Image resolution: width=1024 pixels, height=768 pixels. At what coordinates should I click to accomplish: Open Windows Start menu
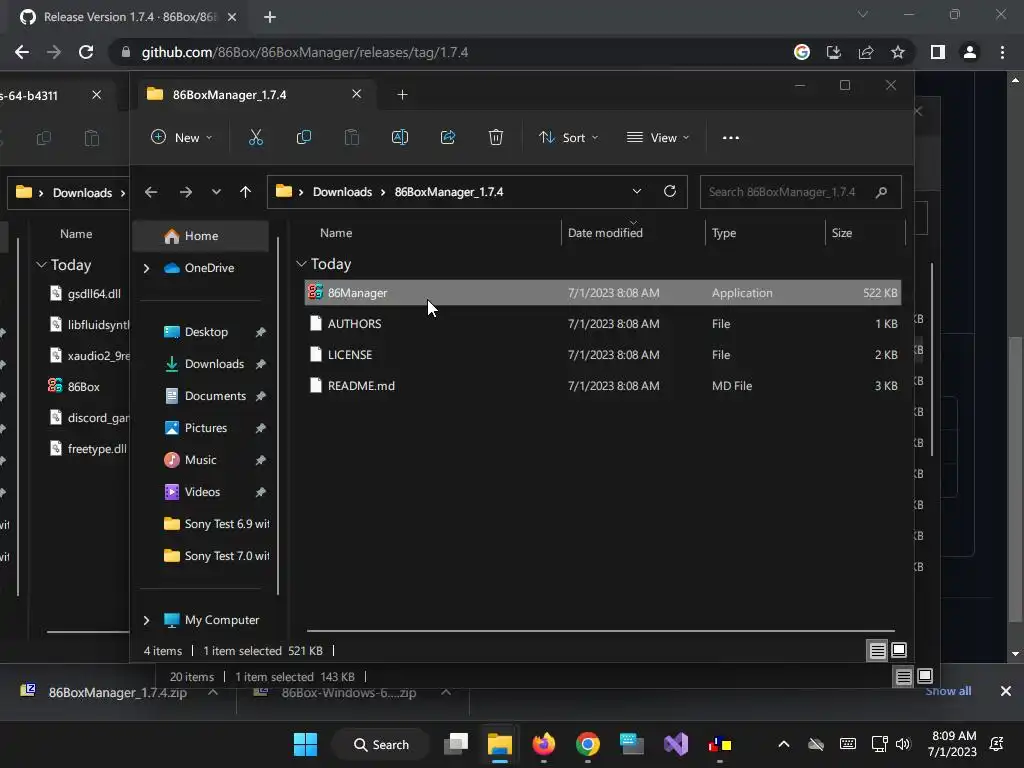pyautogui.click(x=305, y=744)
